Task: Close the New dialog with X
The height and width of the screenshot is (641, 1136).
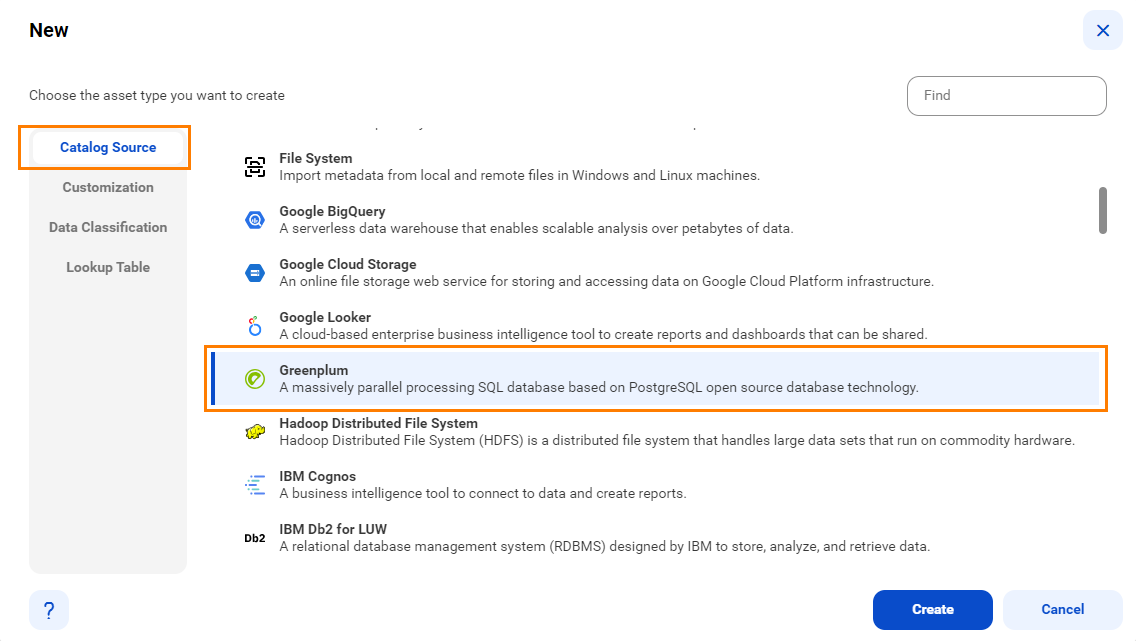Action: click(x=1103, y=30)
